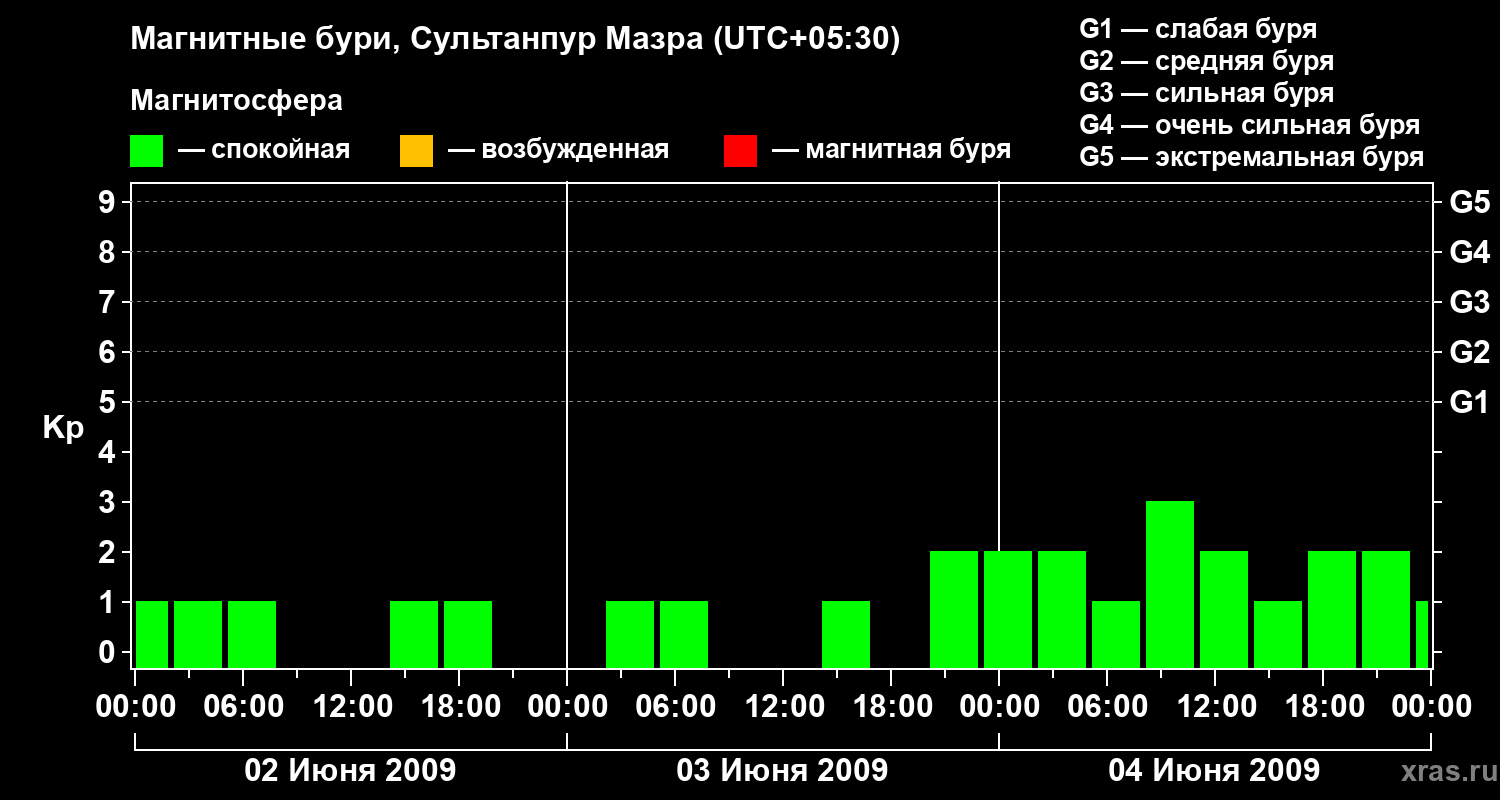
Task: Click the '12:00' time label above 02 Июня
Action: pyautogui.click(x=351, y=706)
